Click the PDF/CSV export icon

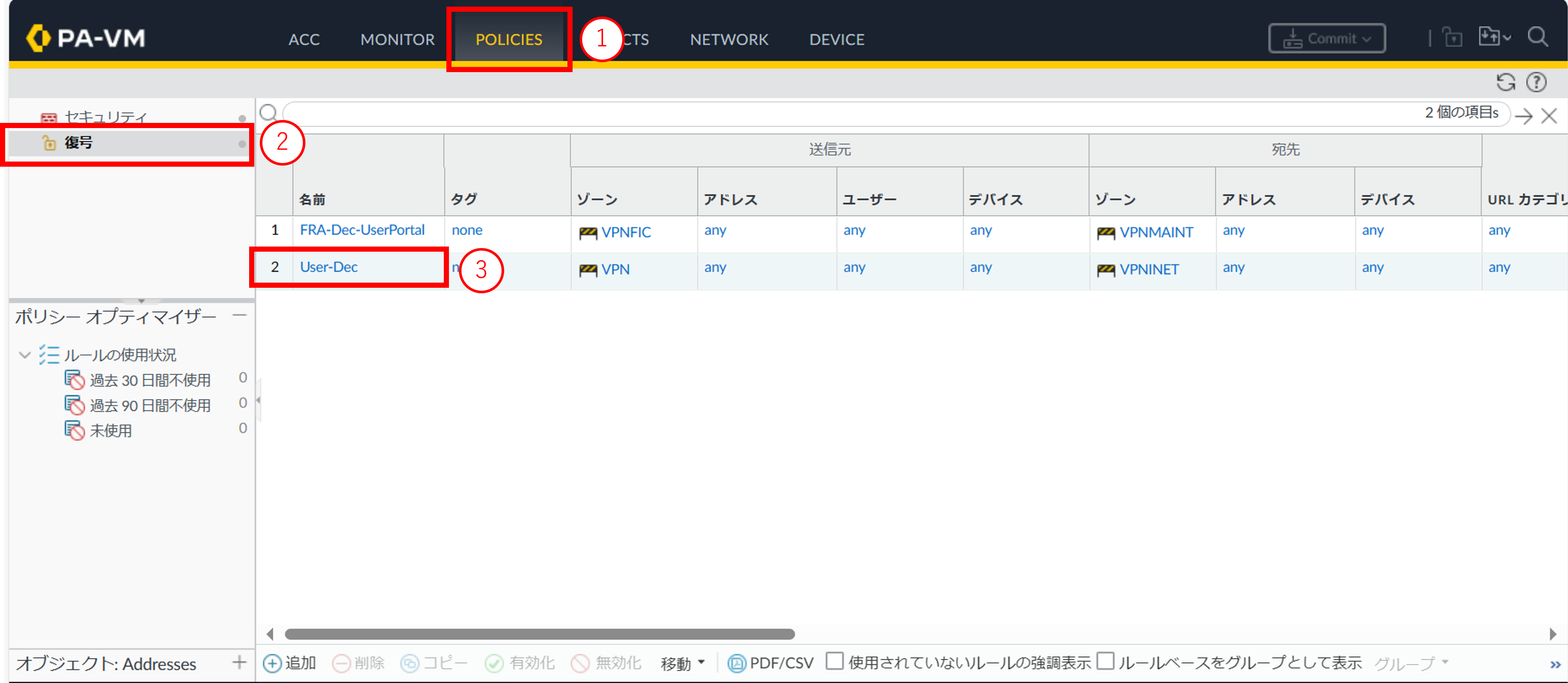pos(736,663)
